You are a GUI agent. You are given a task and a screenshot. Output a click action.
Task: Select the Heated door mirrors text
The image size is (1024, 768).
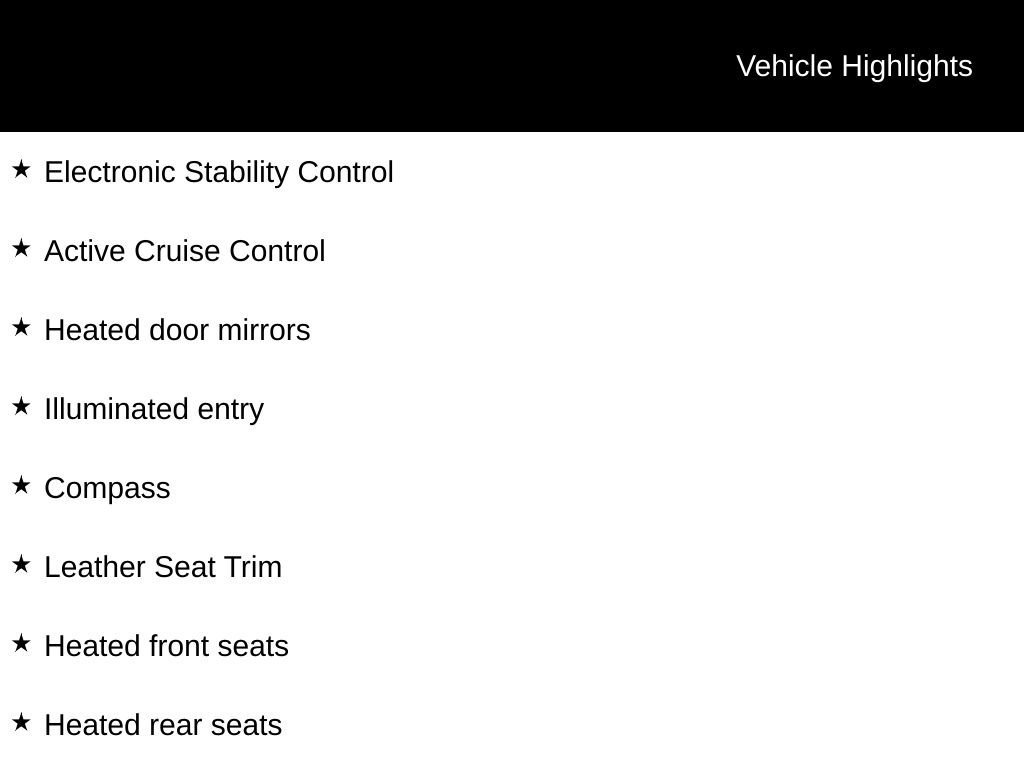tap(177, 330)
